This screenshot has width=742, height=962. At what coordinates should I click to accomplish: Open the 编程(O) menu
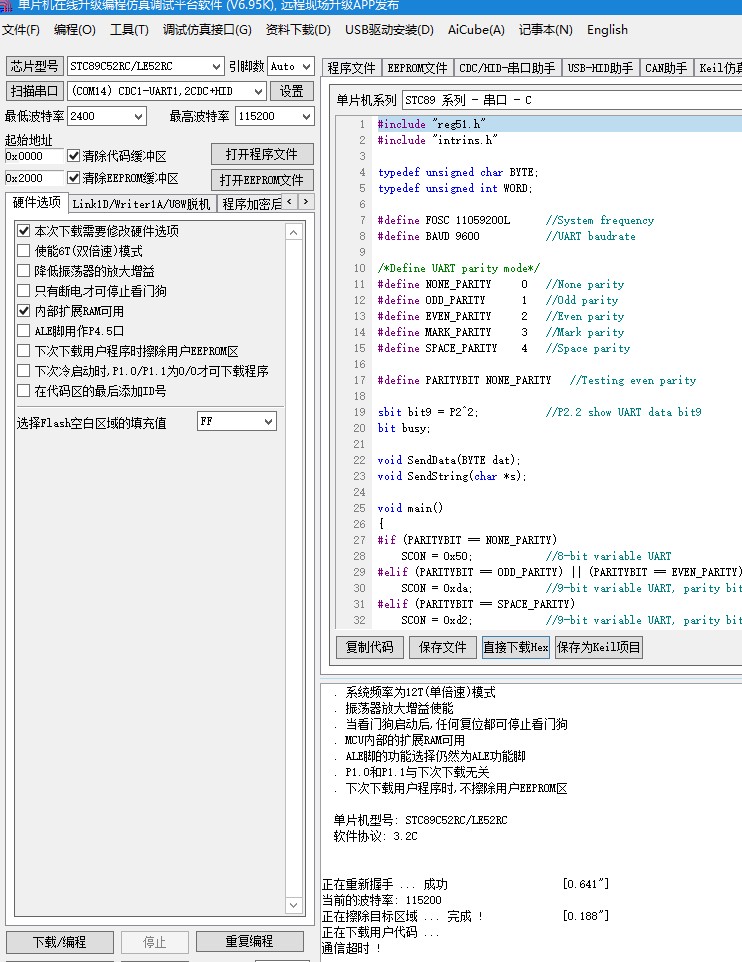74,30
